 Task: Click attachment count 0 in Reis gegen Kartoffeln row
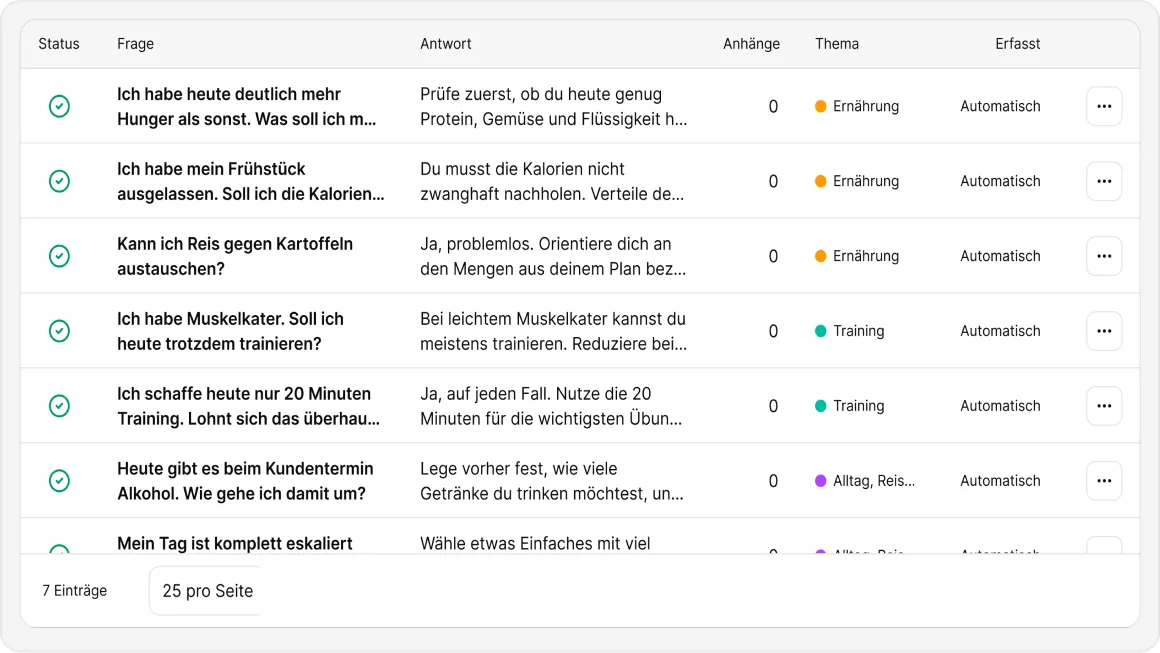coord(773,256)
